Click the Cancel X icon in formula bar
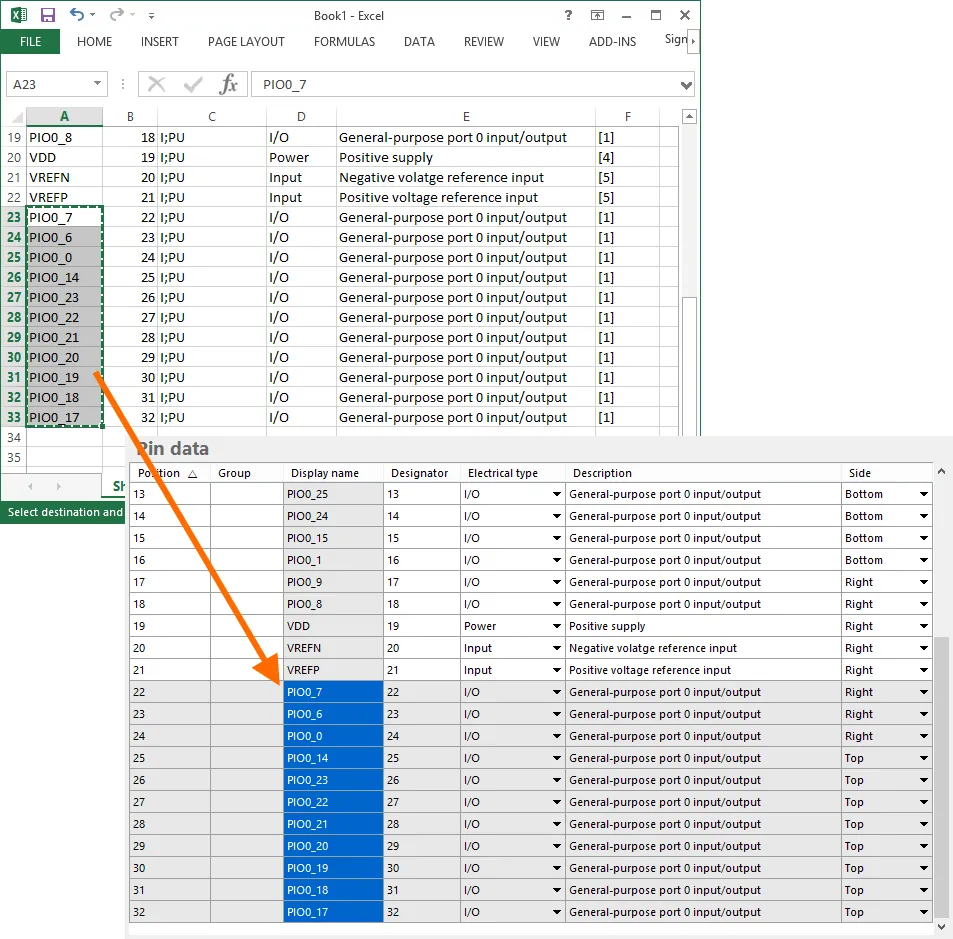The width and height of the screenshot is (953, 939). [x=157, y=85]
